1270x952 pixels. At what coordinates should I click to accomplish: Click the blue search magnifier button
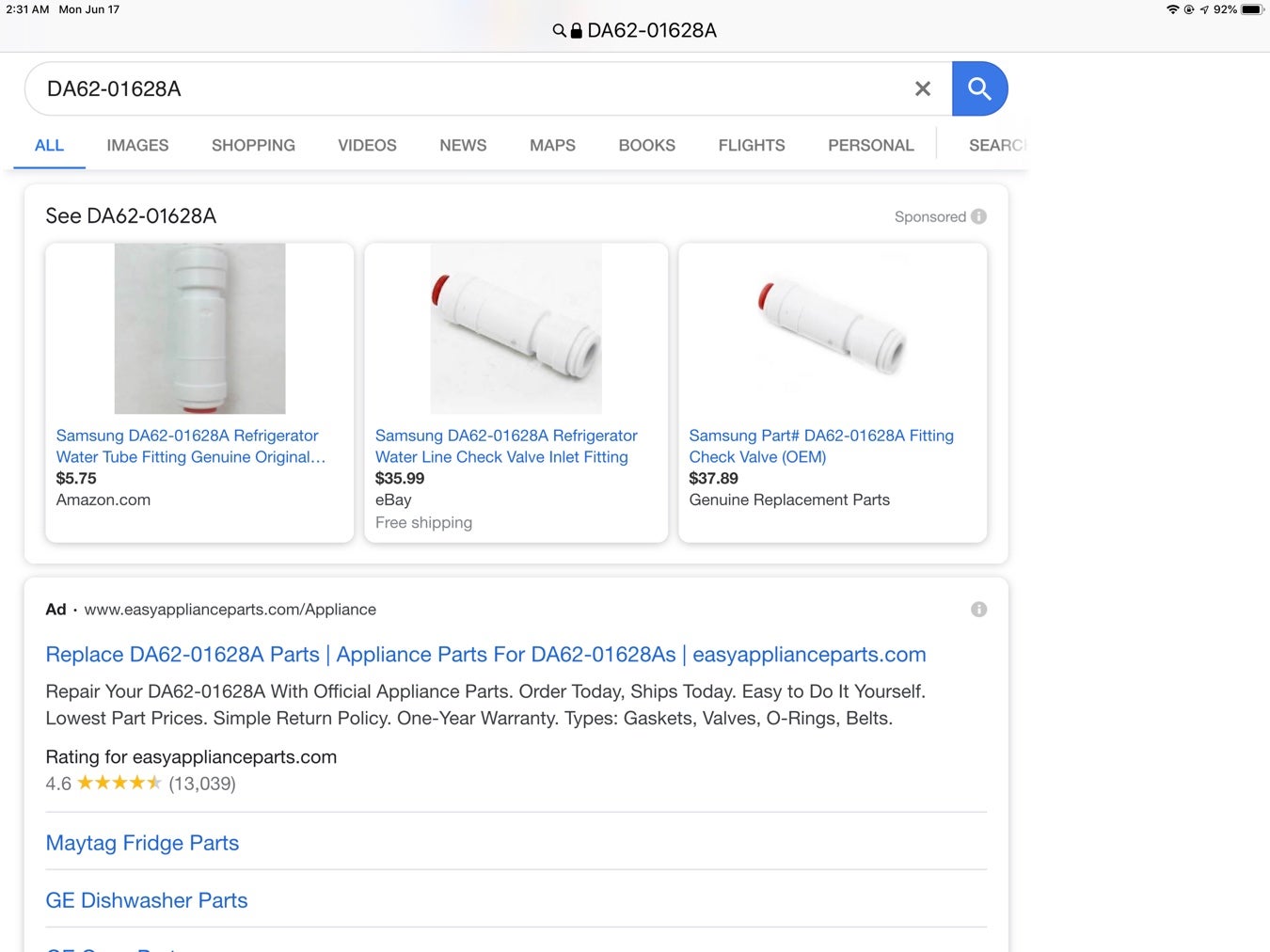(979, 88)
